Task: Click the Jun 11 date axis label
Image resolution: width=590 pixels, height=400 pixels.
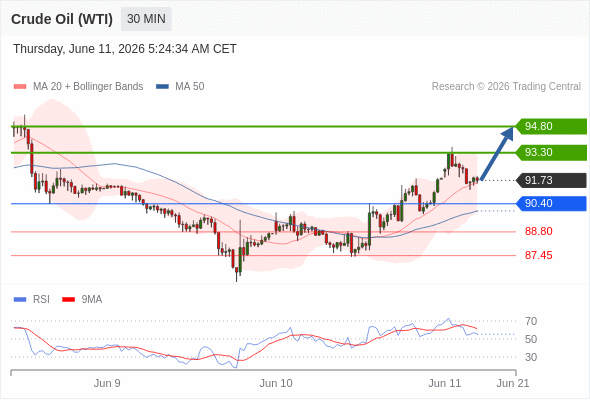Action: point(444,383)
